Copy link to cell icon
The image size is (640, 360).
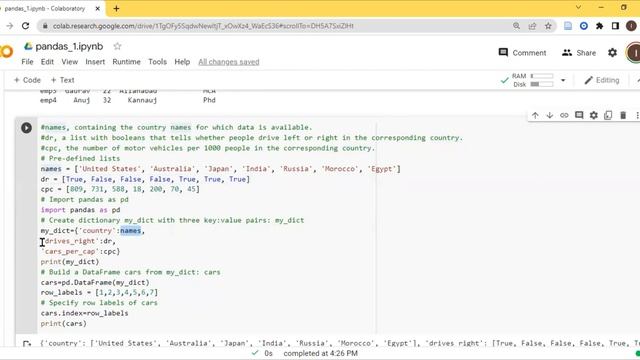[x=564, y=116]
